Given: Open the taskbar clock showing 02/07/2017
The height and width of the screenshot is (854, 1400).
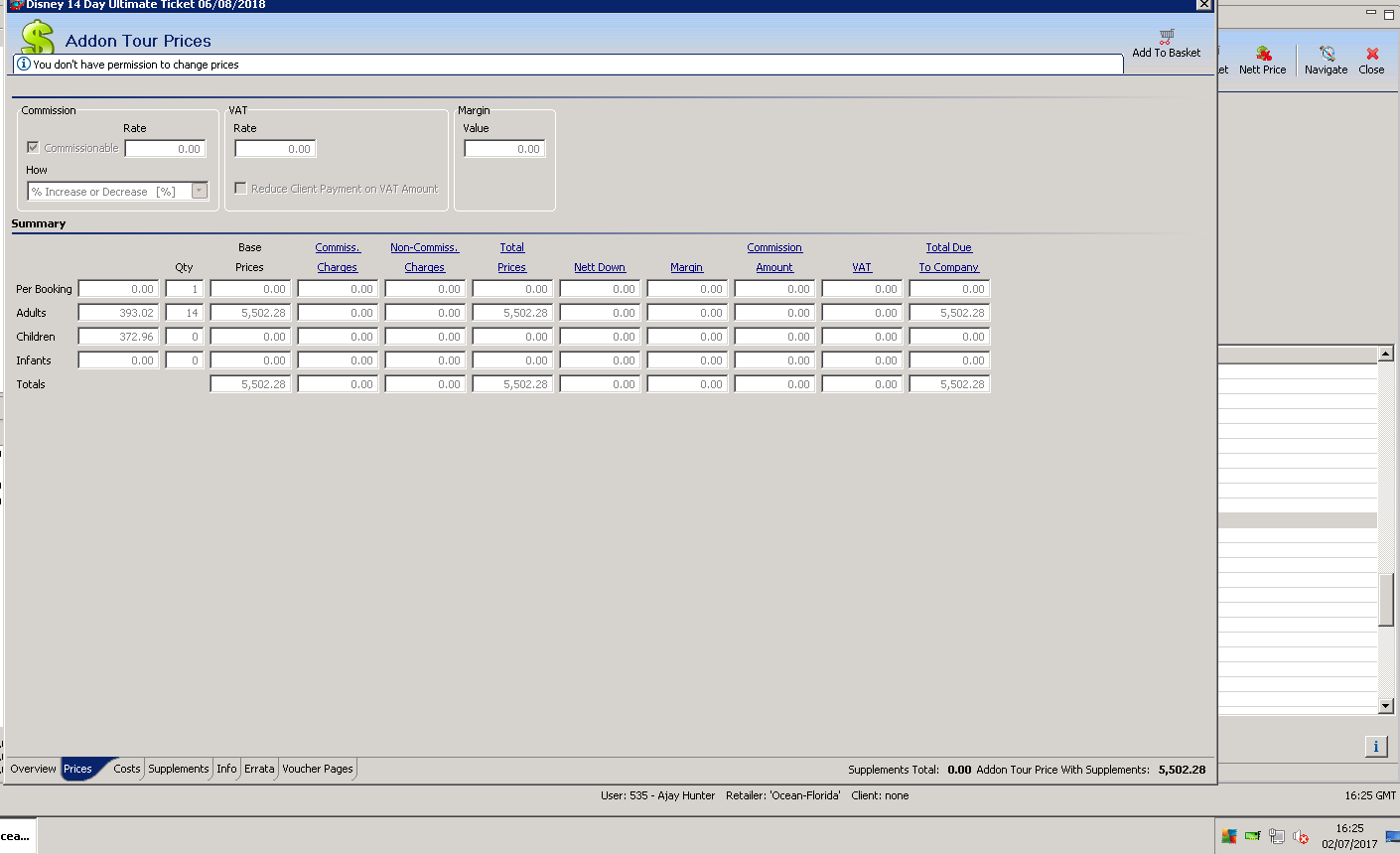Looking at the screenshot, I should point(1349,836).
